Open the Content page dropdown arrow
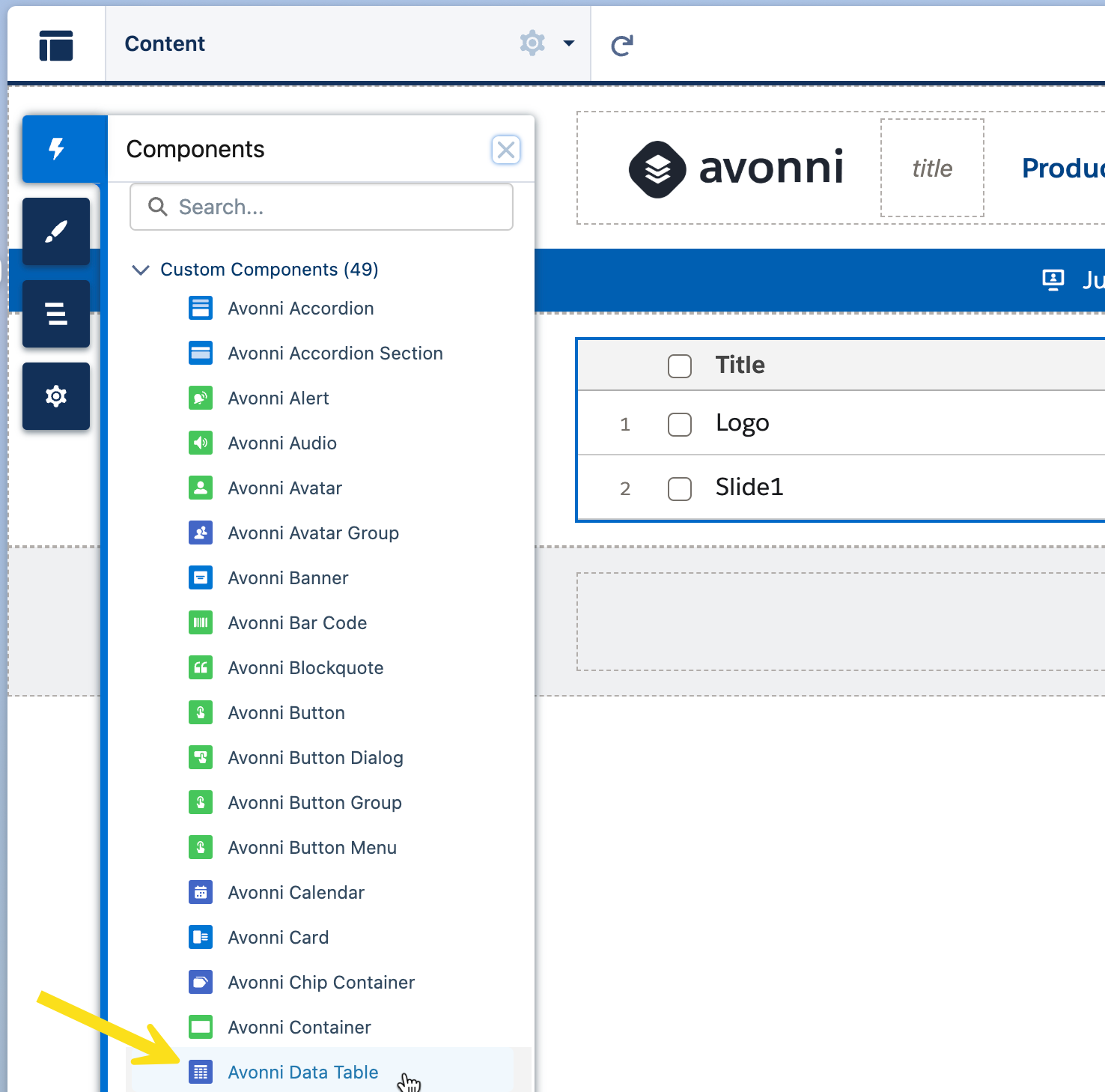This screenshot has height=1092, width=1105. coord(569,43)
